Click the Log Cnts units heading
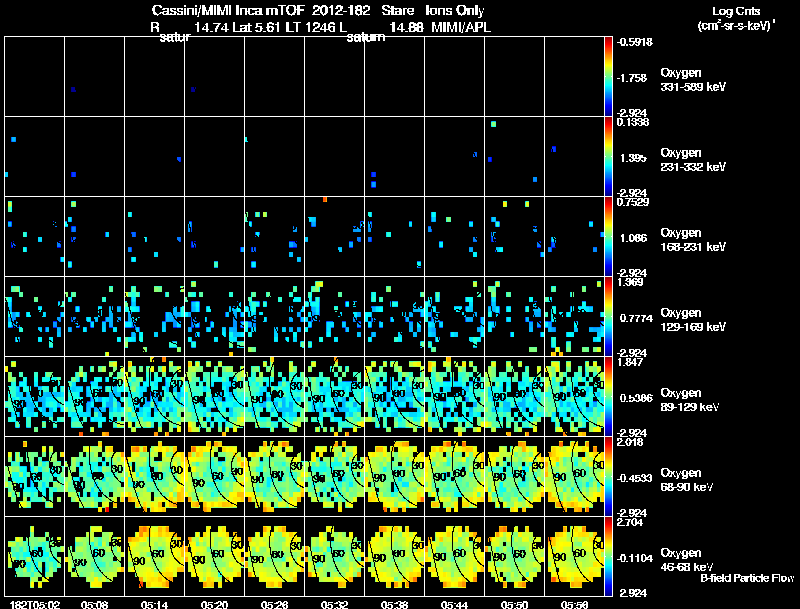 737,18
